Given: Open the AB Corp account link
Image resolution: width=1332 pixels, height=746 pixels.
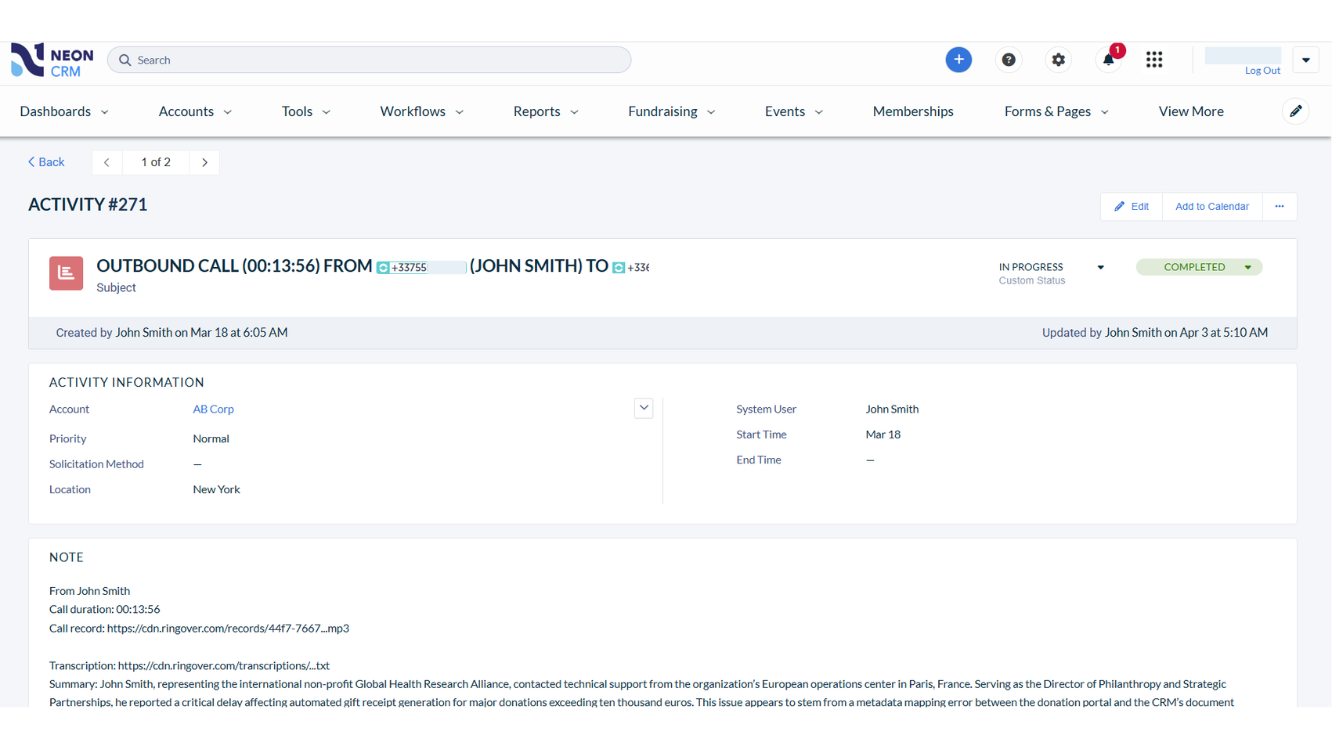Looking at the screenshot, I should [x=213, y=408].
